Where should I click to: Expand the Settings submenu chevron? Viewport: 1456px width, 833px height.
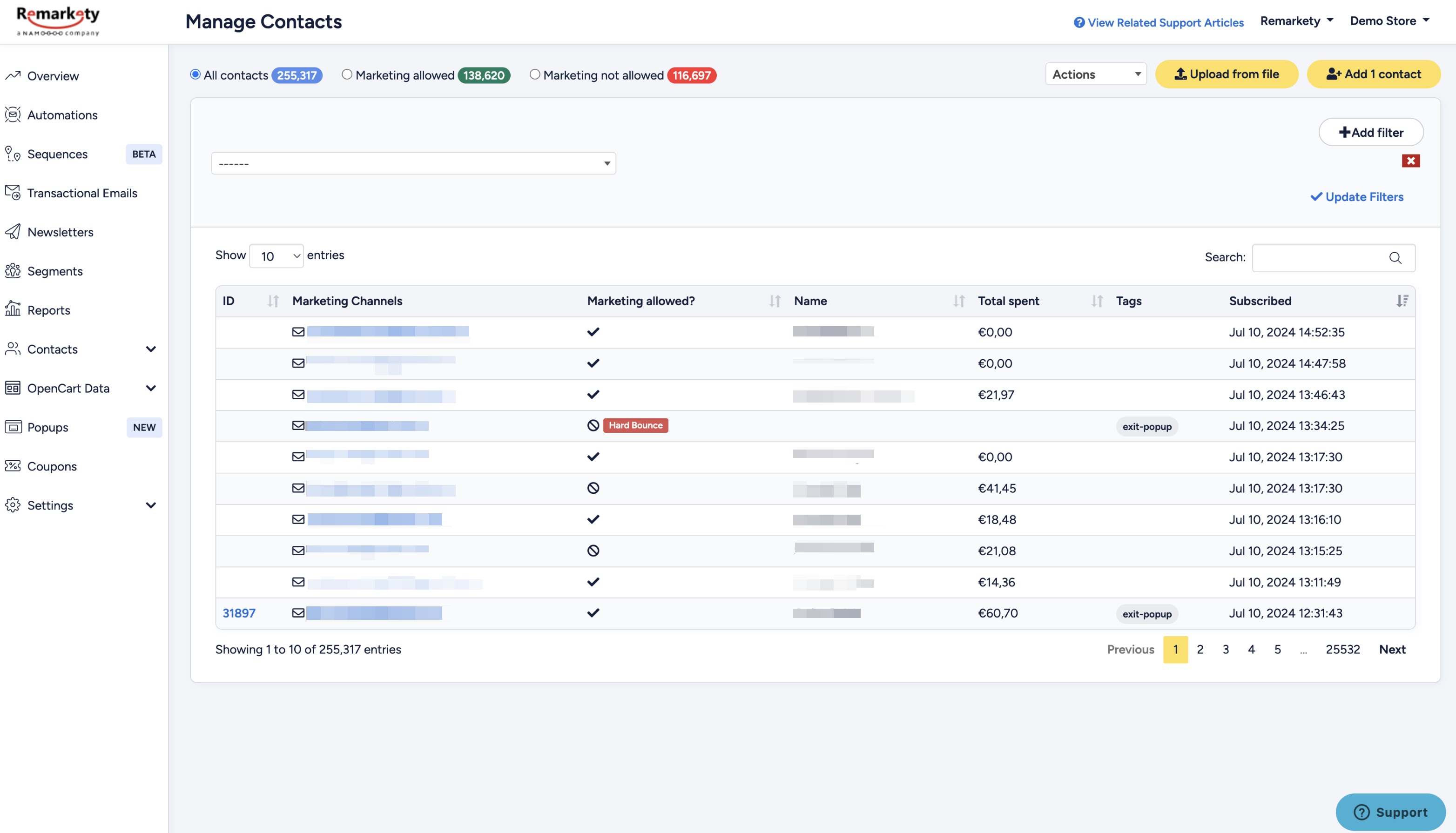[x=151, y=505]
